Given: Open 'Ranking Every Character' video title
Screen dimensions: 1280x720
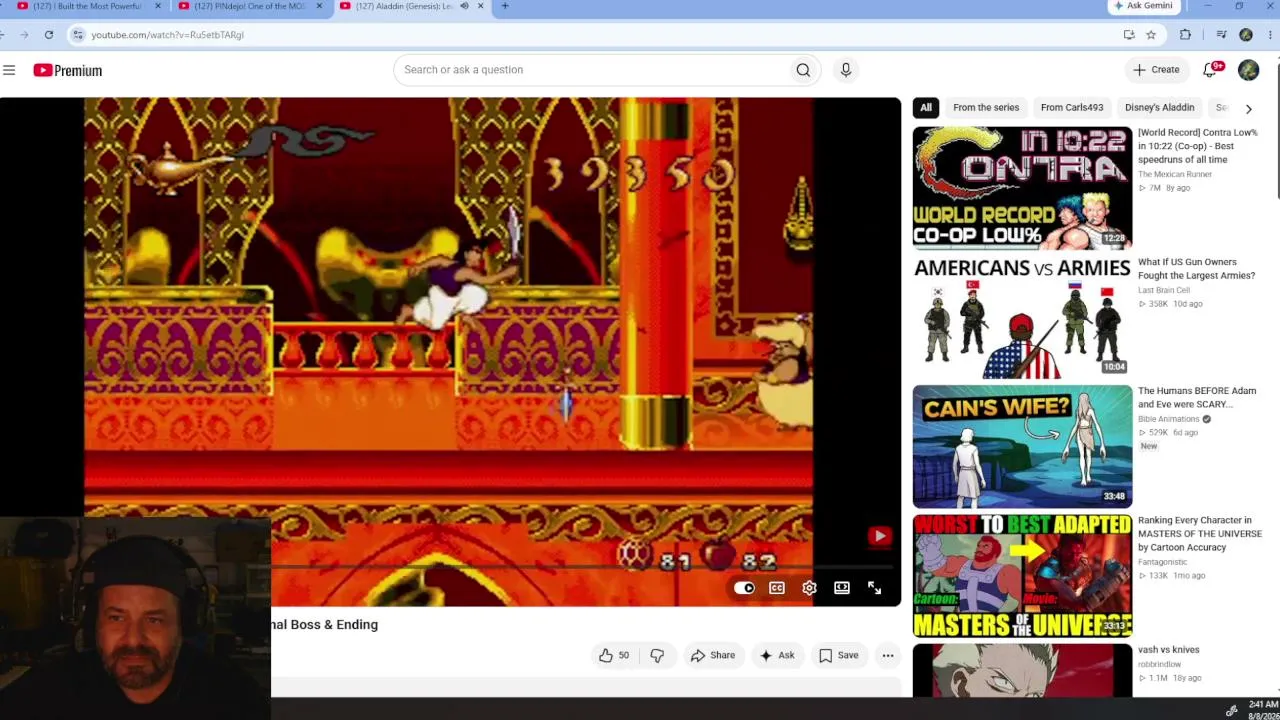Looking at the screenshot, I should point(1200,534).
